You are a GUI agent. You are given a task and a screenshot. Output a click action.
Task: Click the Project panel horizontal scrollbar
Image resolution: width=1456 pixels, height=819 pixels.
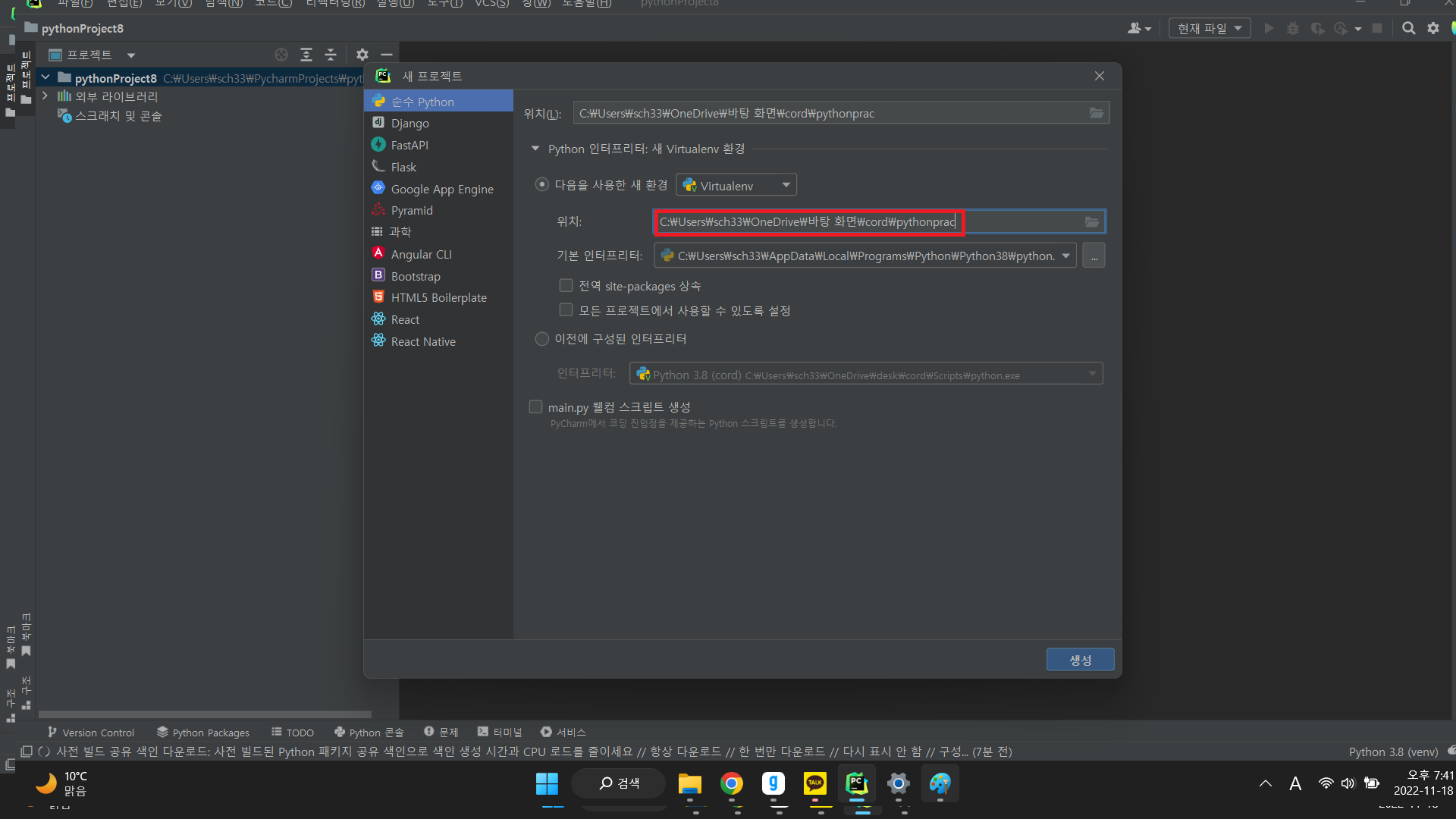(205, 714)
